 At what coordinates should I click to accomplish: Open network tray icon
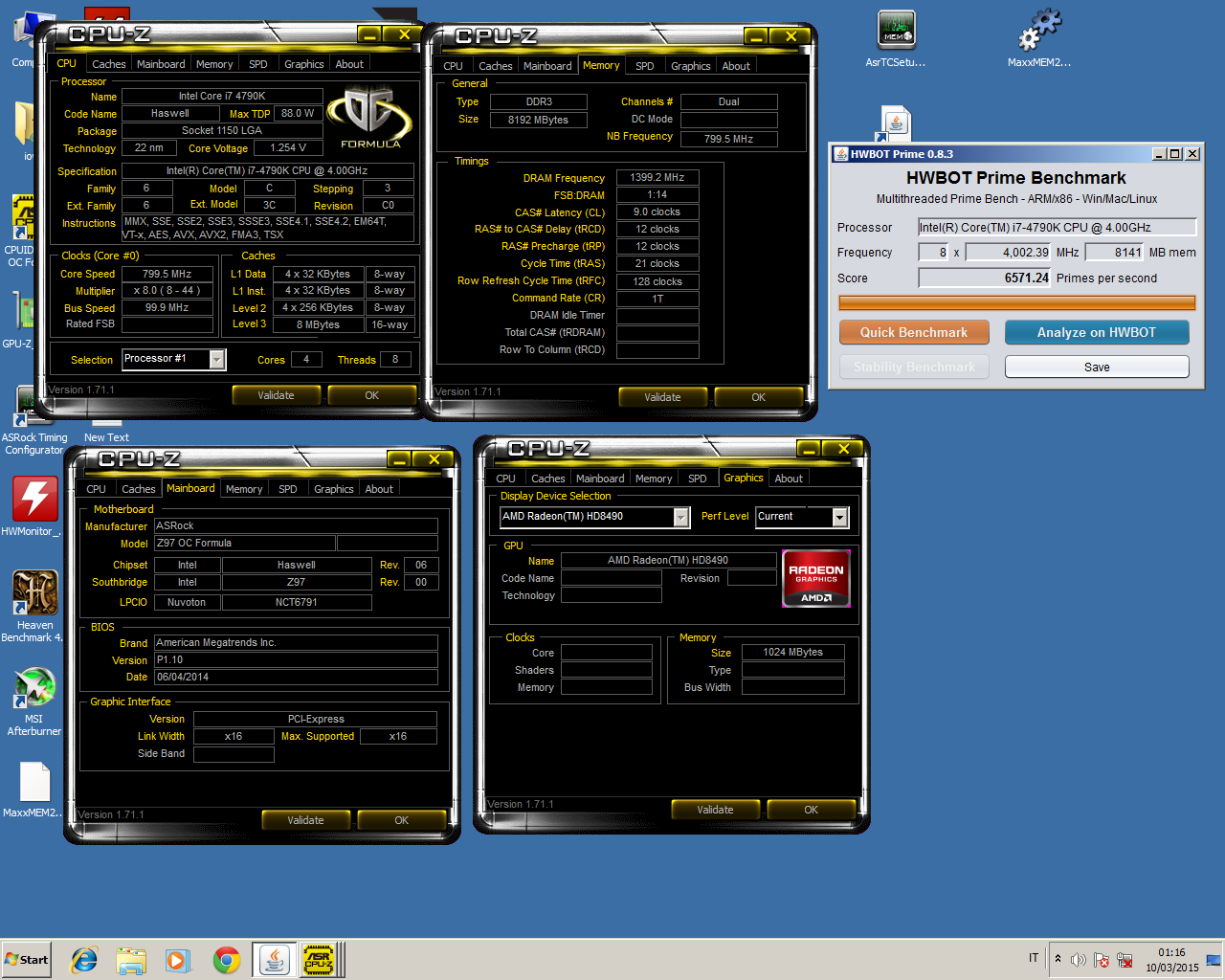(x=1125, y=960)
